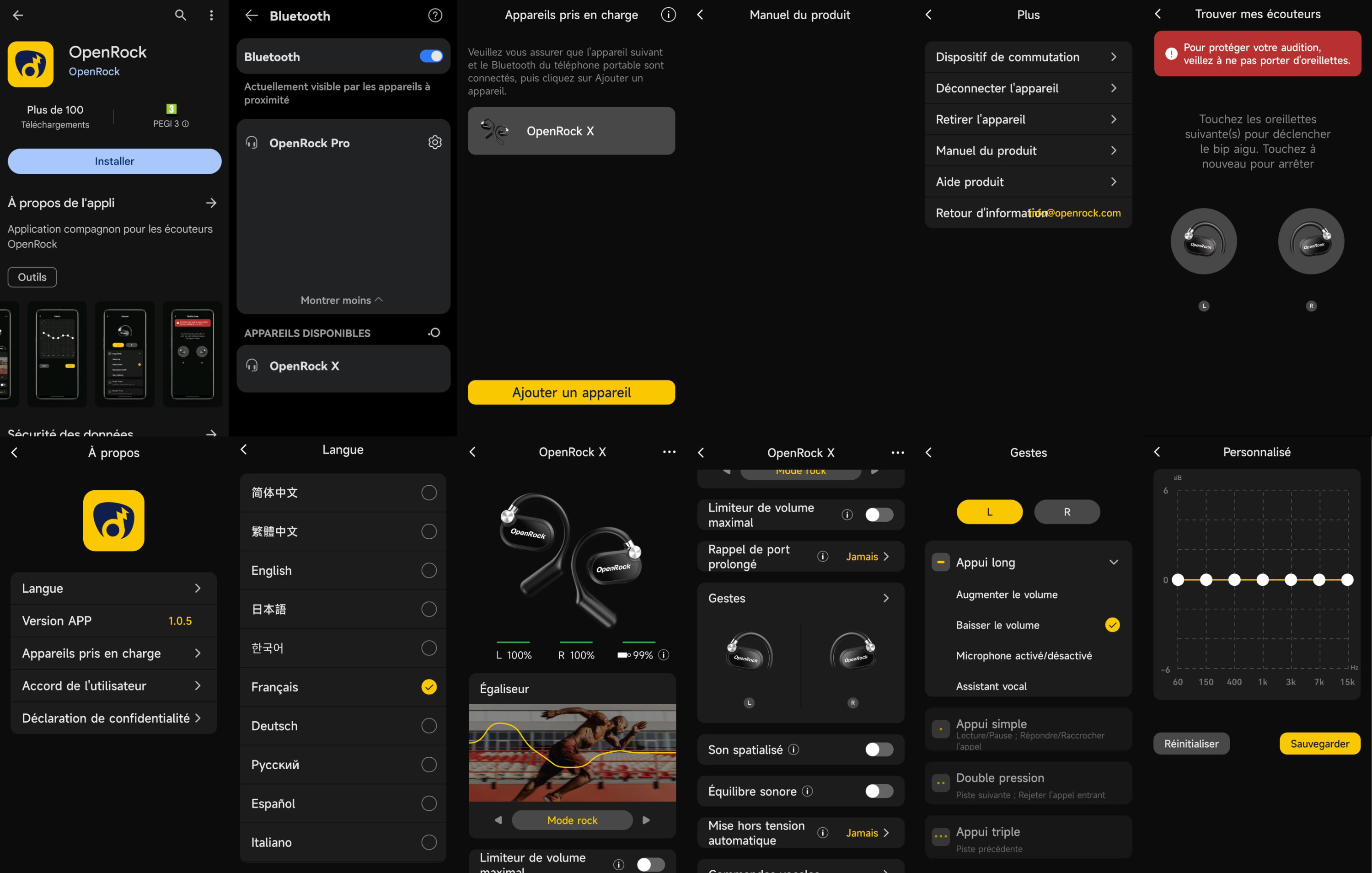This screenshot has width=1372, height=873.
Task: Click the Ajouter un appareil button
Action: point(571,391)
